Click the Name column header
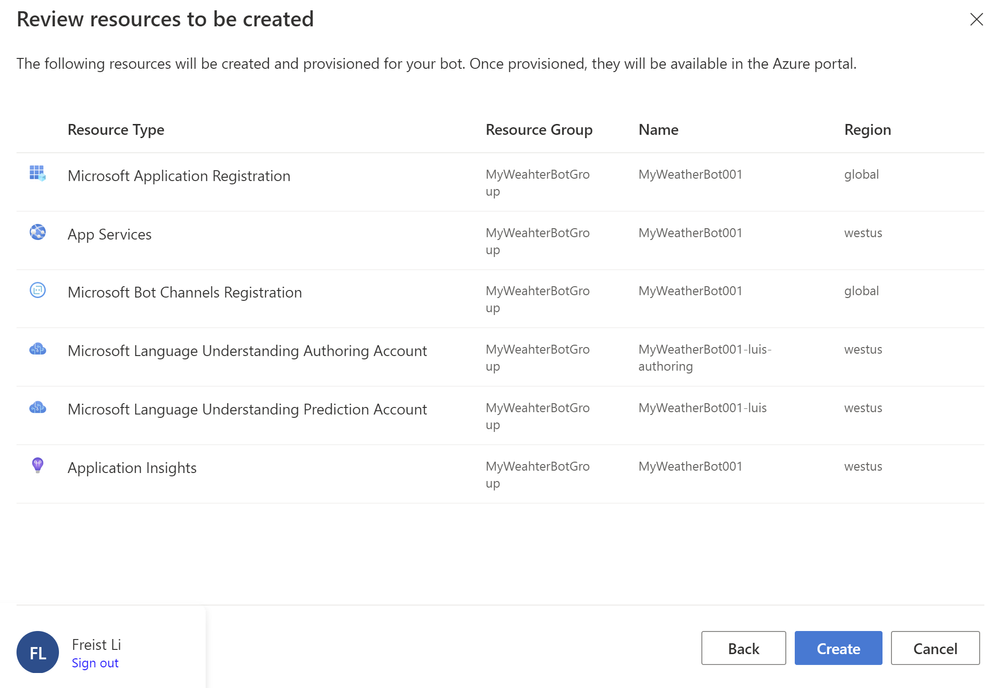This screenshot has width=999, height=688. [658, 130]
